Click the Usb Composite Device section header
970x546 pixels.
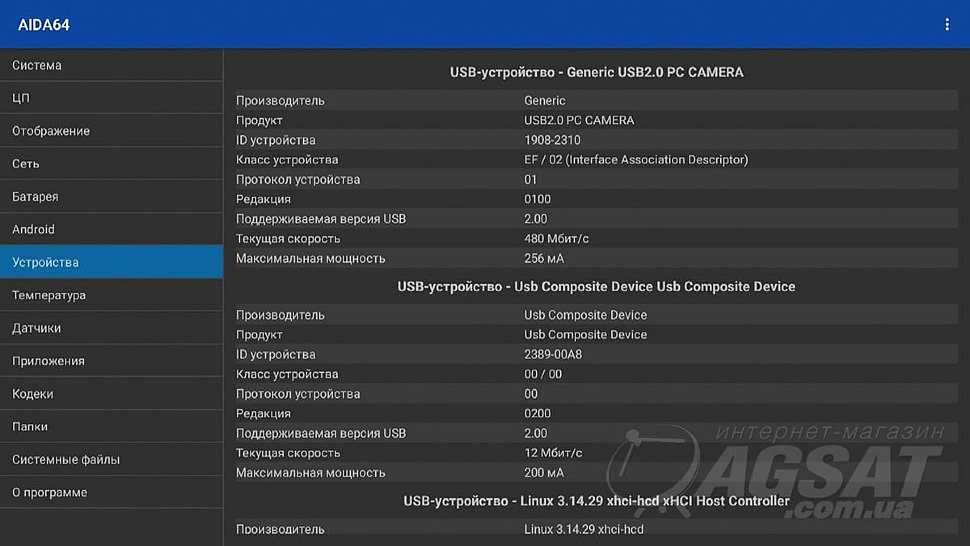tap(596, 286)
